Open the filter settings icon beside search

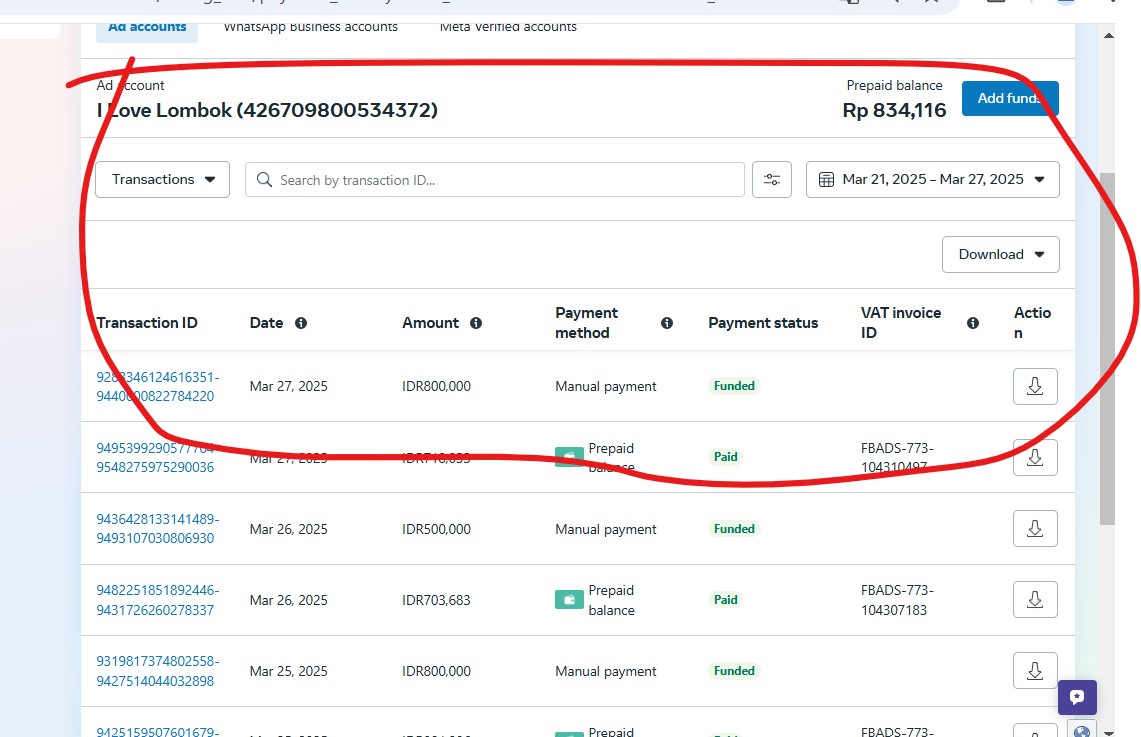click(772, 180)
